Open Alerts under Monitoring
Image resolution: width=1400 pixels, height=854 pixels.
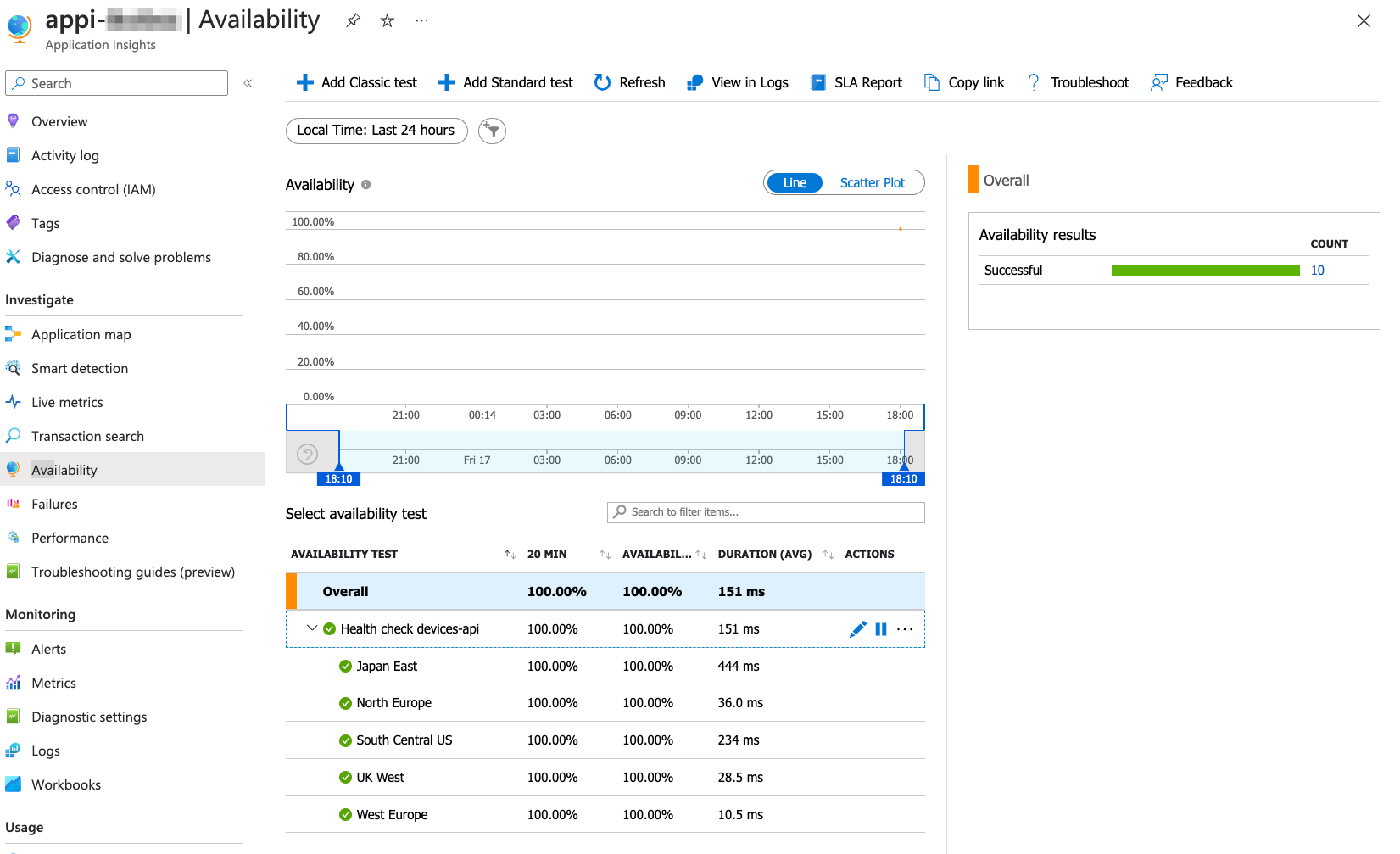[x=48, y=649]
